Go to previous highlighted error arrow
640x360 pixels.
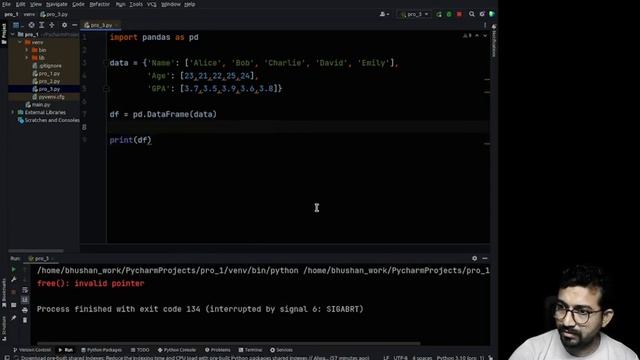(x=477, y=36)
